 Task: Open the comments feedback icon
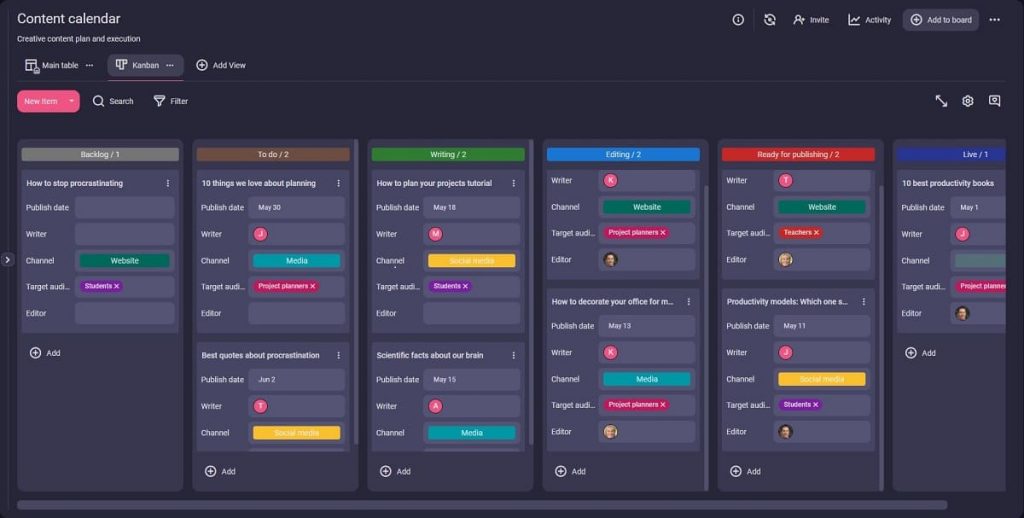(x=994, y=101)
